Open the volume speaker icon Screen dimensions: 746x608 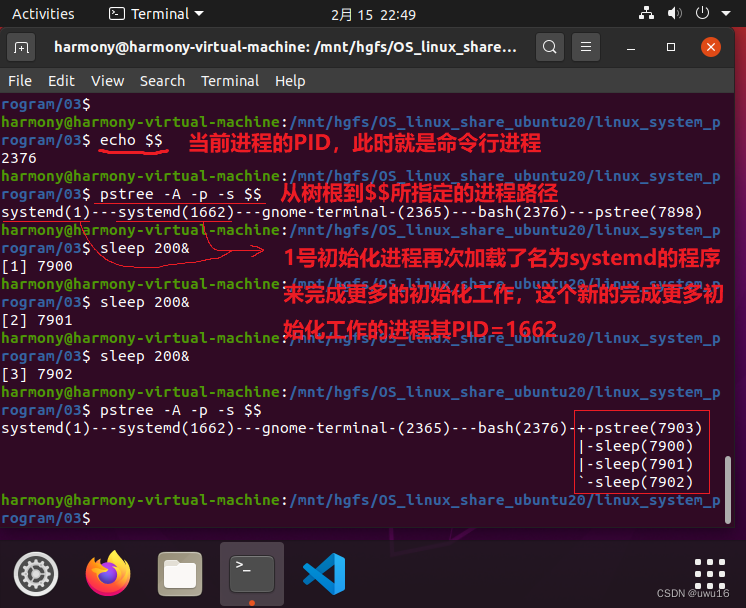(x=674, y=13)
